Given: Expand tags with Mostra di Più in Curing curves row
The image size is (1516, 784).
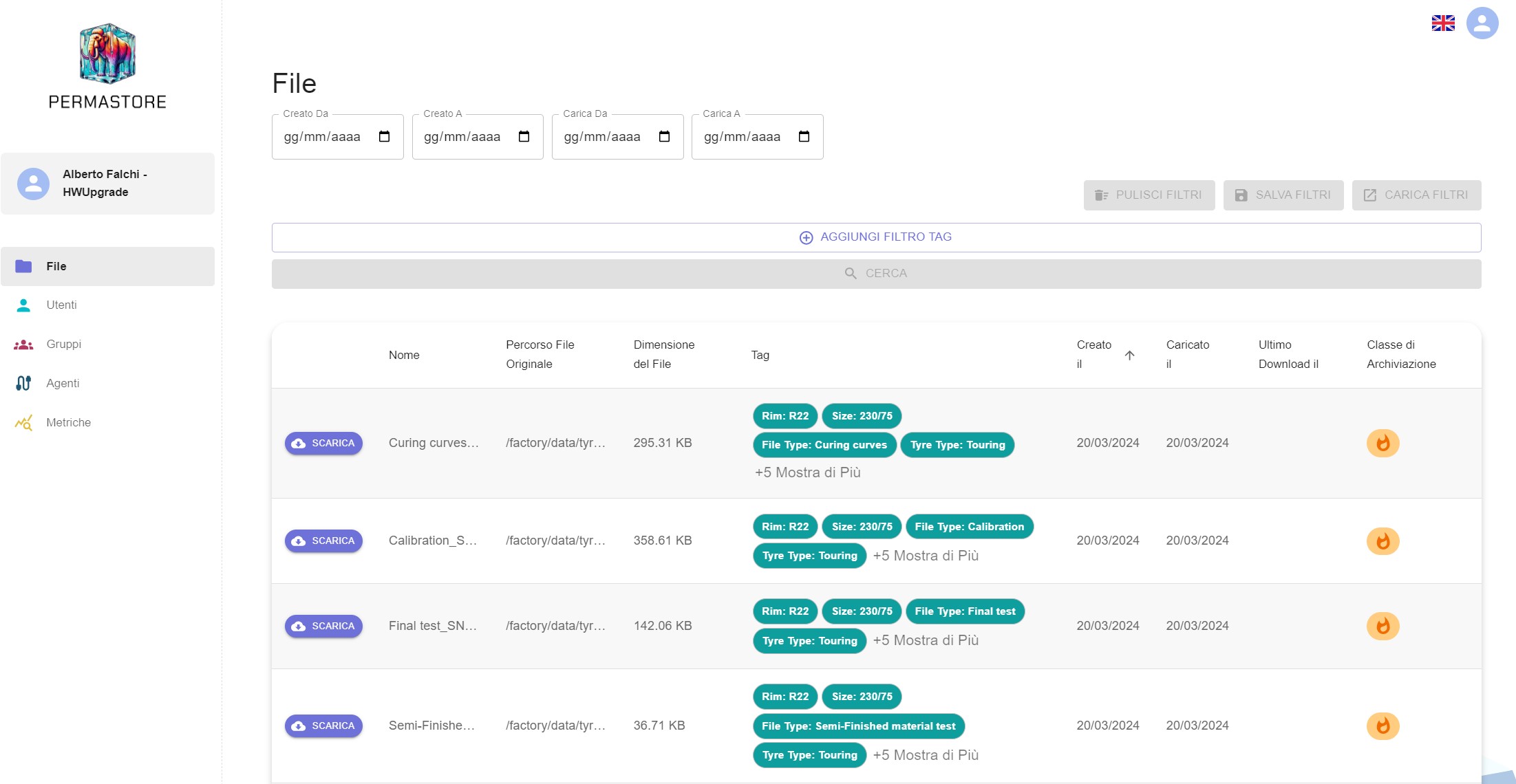Looking at the screenshot, I should 808,472.
